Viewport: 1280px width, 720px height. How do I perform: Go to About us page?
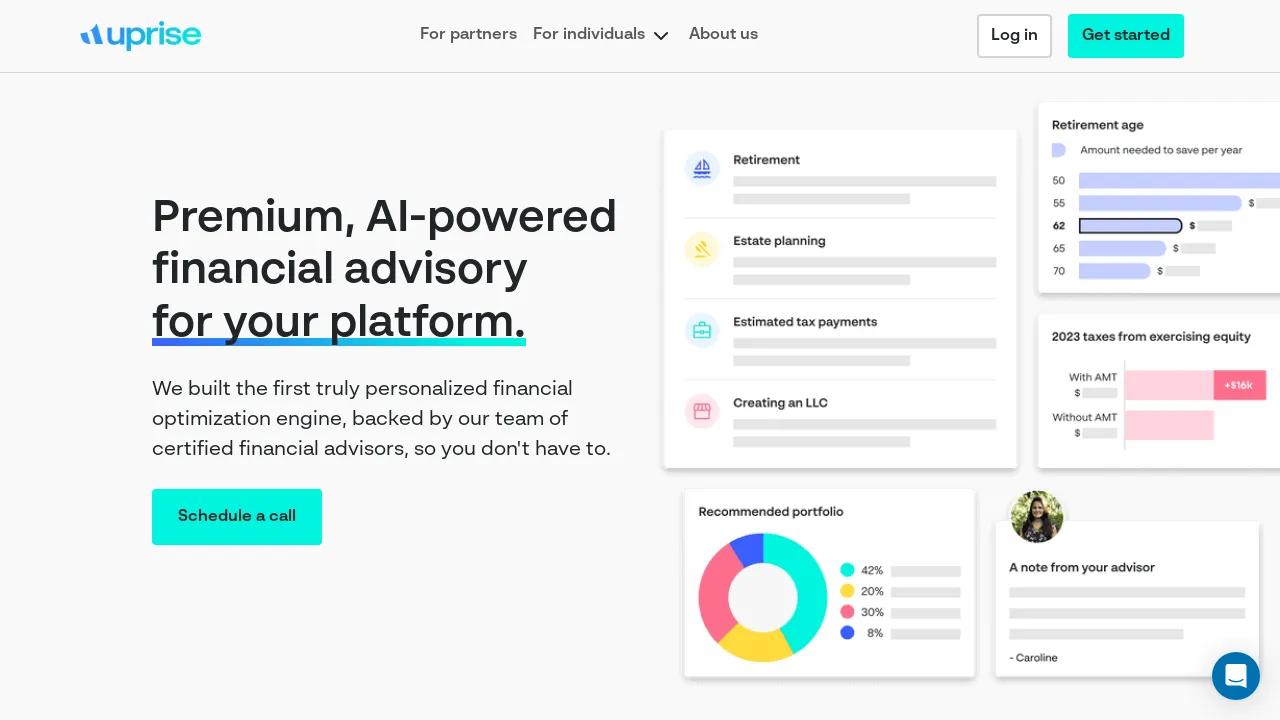click(723, 34)
